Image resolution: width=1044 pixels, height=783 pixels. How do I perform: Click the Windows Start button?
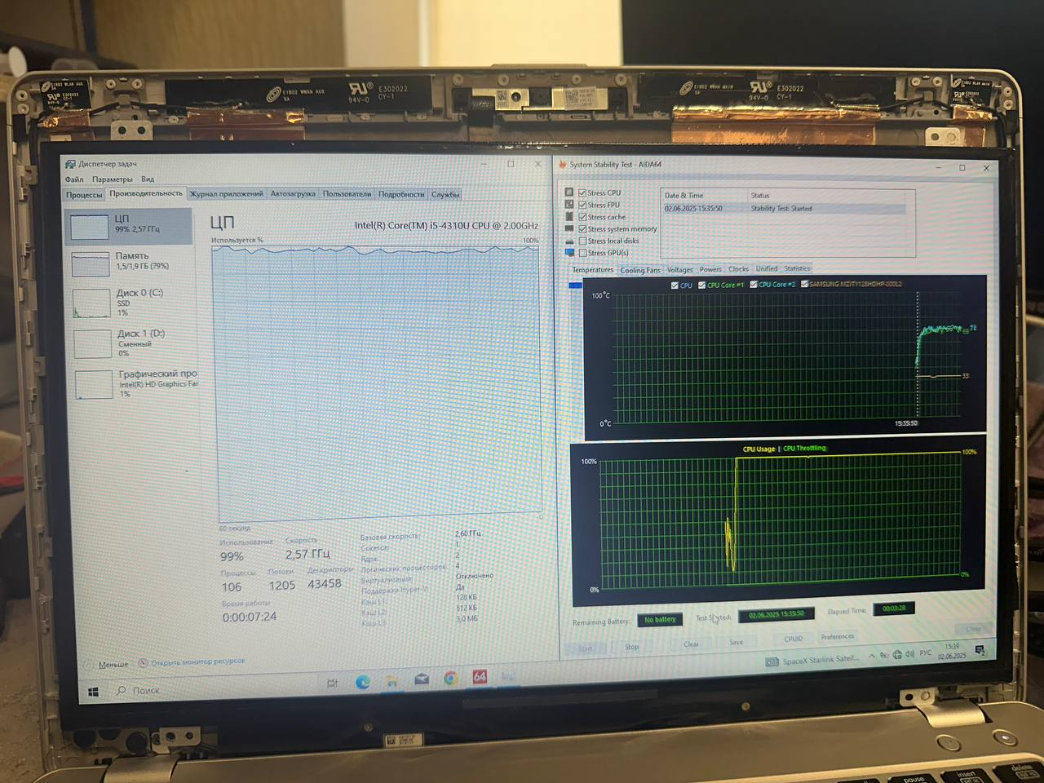[94, 691]
